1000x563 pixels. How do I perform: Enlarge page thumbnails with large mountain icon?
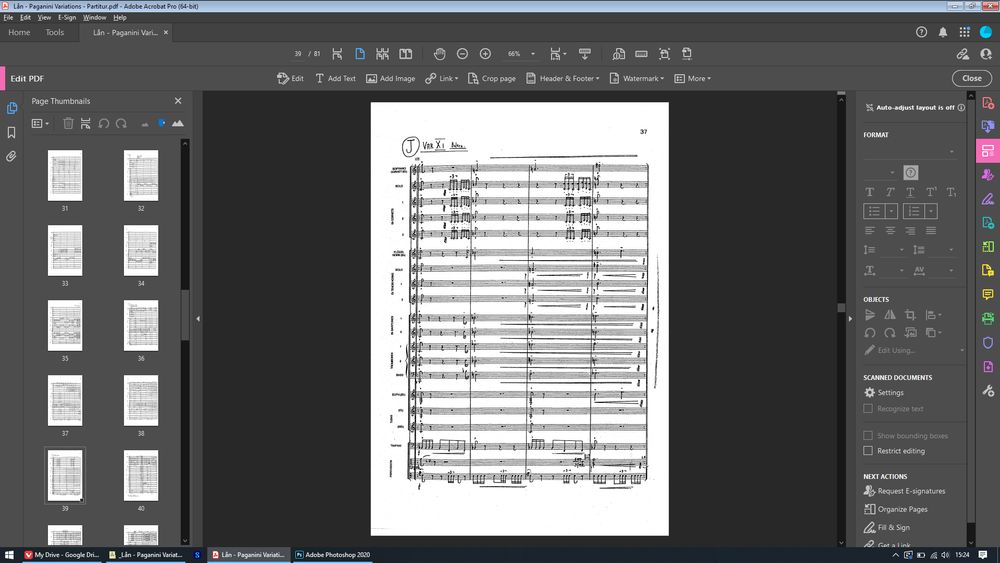coord(178,123)
